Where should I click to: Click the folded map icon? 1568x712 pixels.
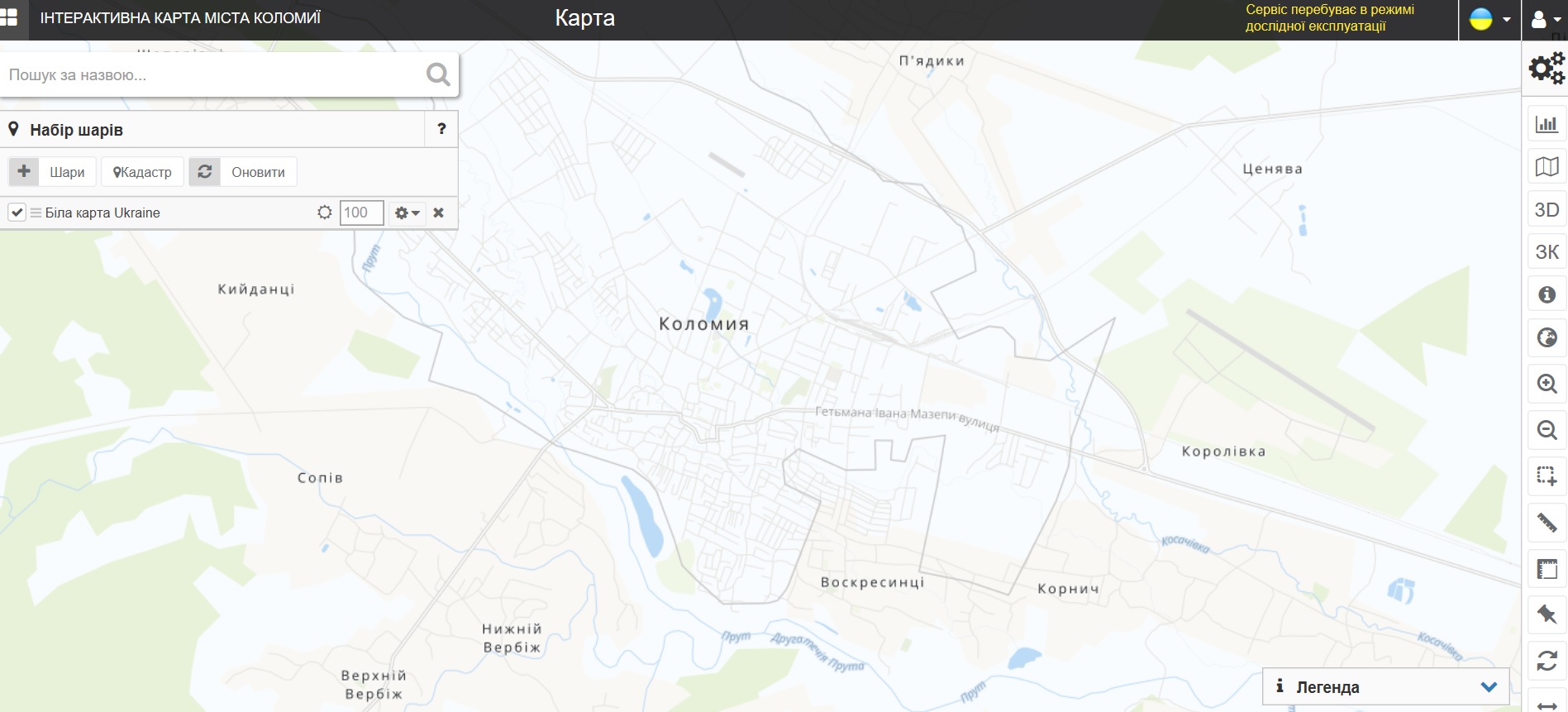1546,167
